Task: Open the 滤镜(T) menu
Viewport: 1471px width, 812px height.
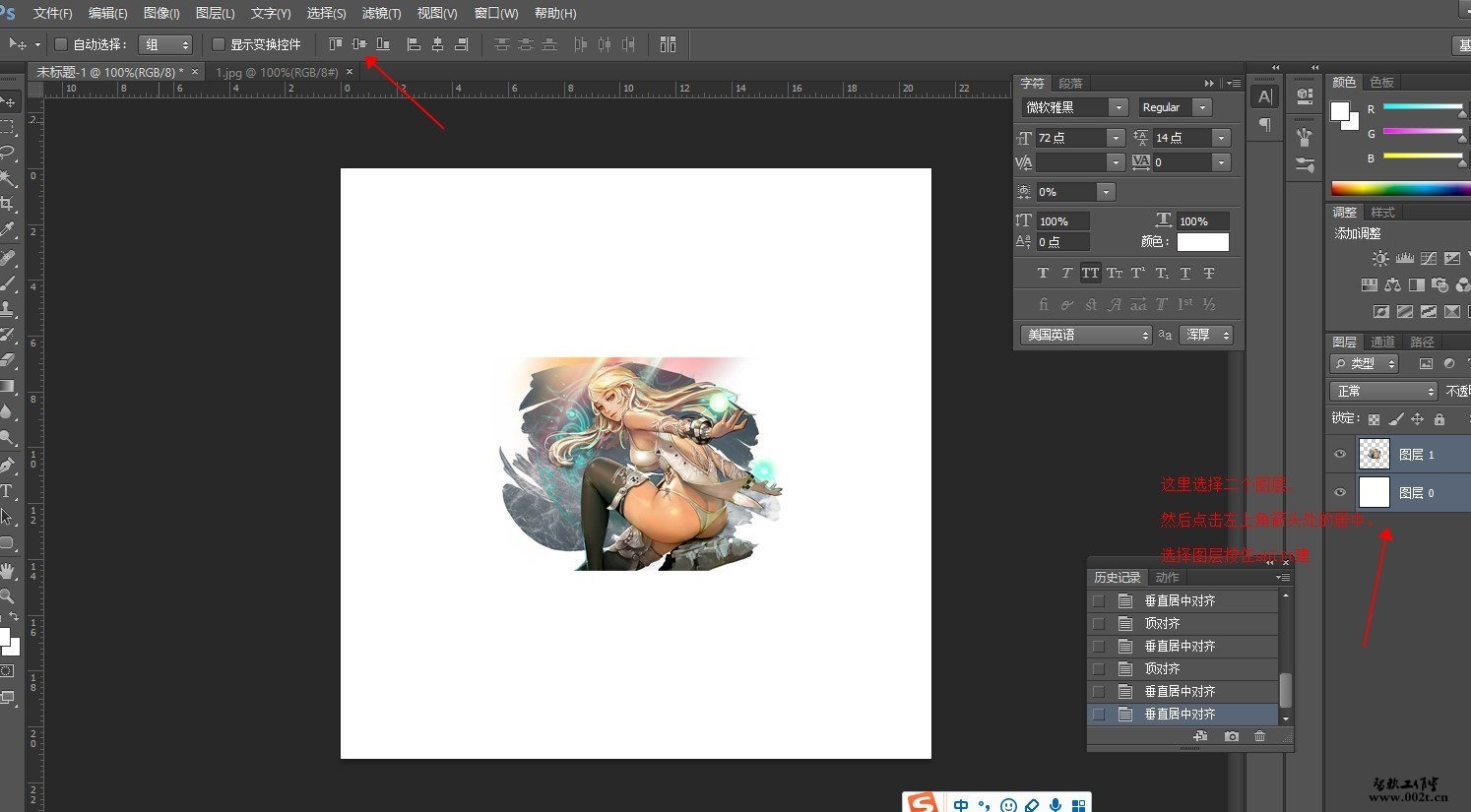Action: click(381, 14)
